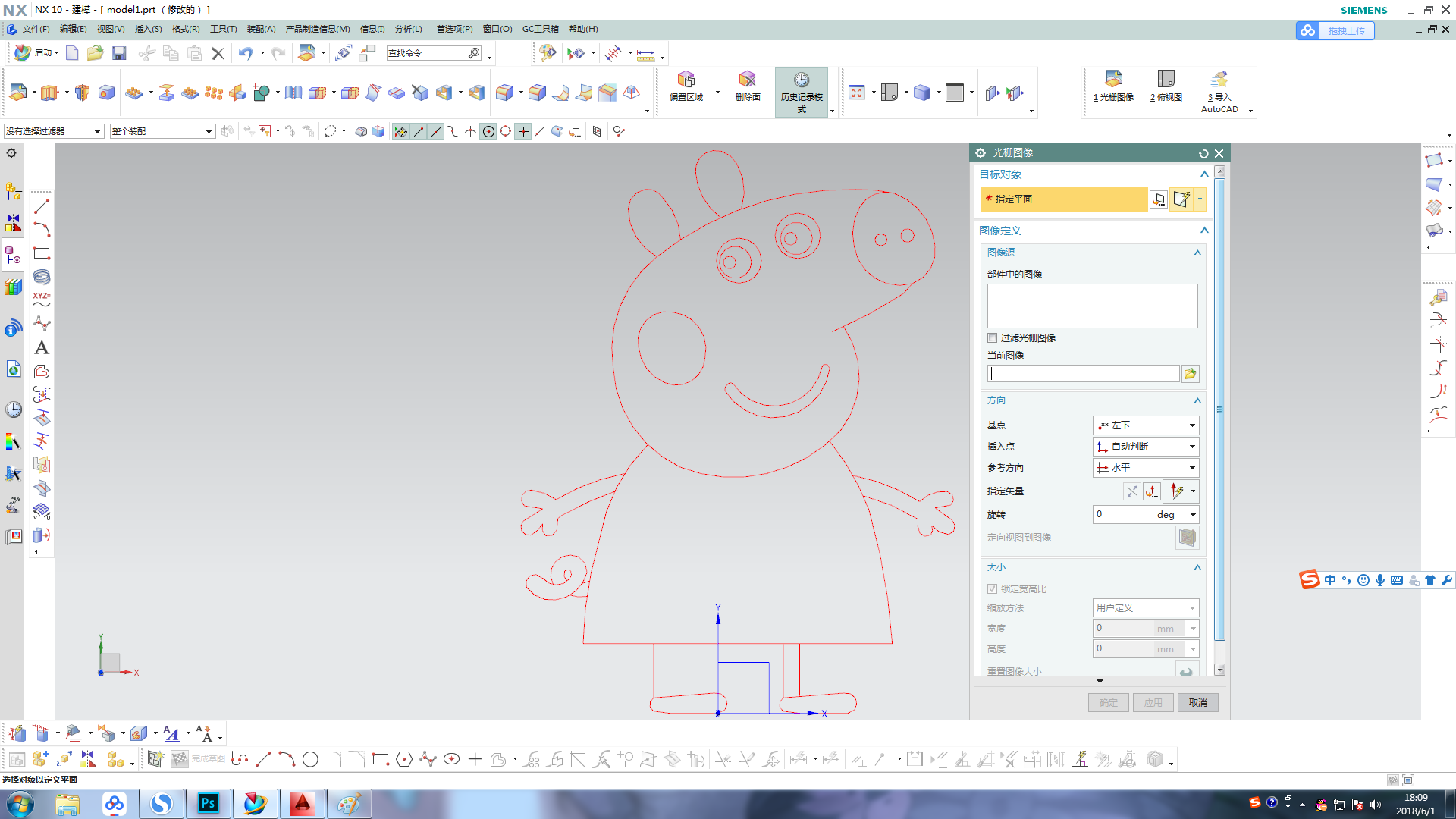Screen dimensions: 1456x819
Task: Open the 编辑(E) menu
Action: click(73, 29)
